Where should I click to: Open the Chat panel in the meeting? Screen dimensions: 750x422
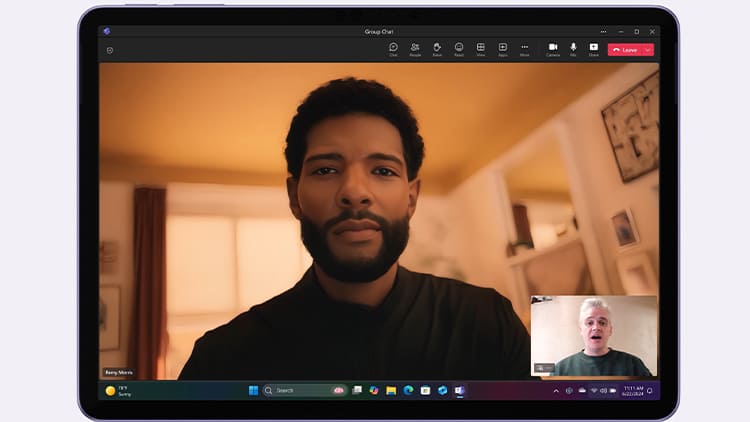(x=393, y=48)
